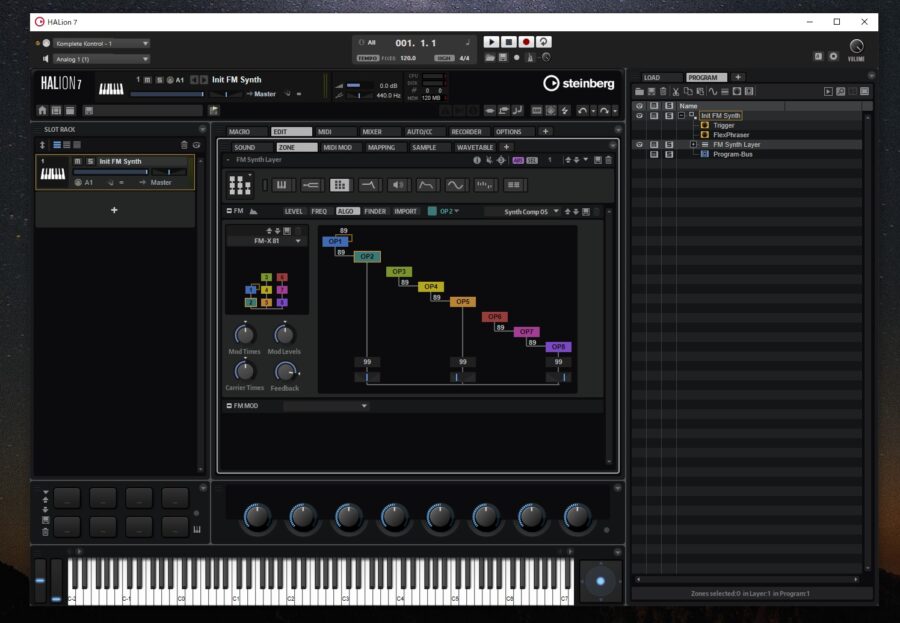Add a new slot with the plus button
The width and height of the screenshot is (900, 623).
click(114, 210)
